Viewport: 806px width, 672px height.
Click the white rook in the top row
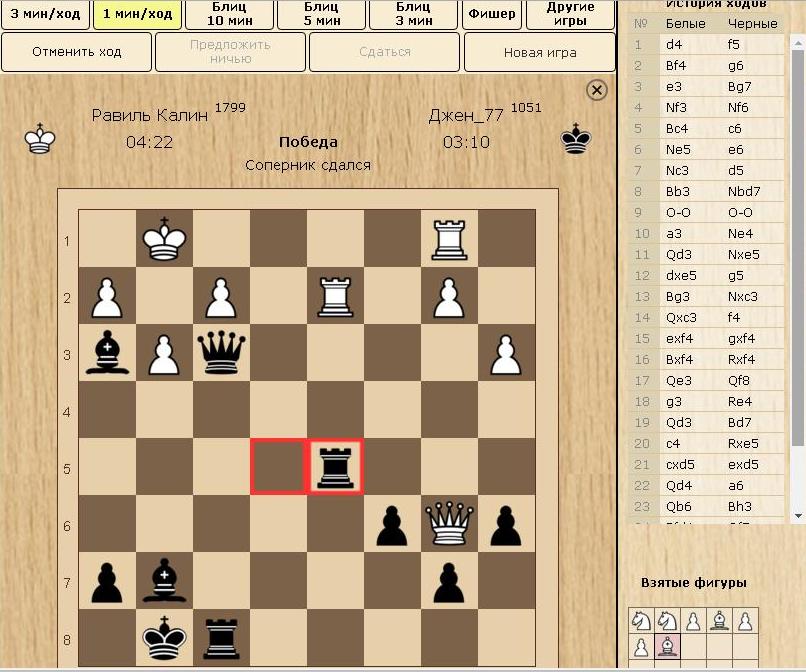click(449, 239)
